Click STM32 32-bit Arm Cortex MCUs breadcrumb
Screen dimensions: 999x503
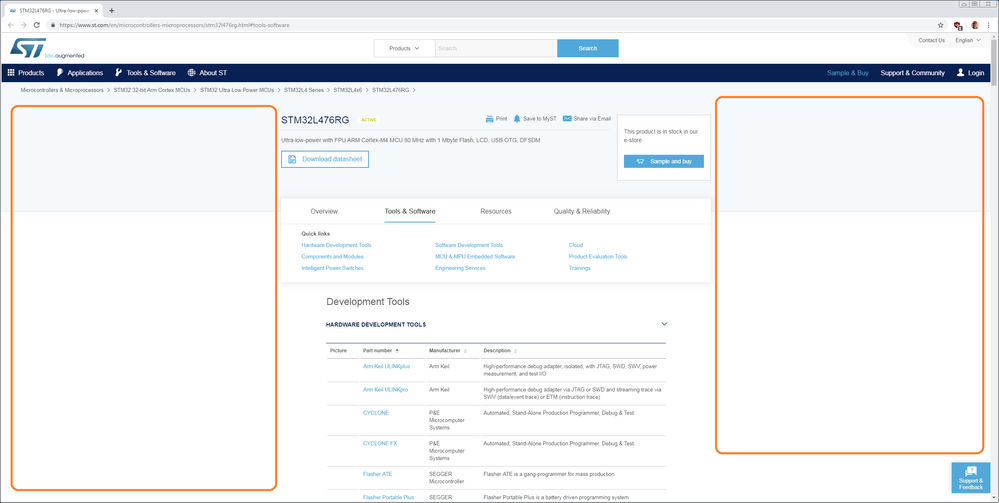point(152,91)
